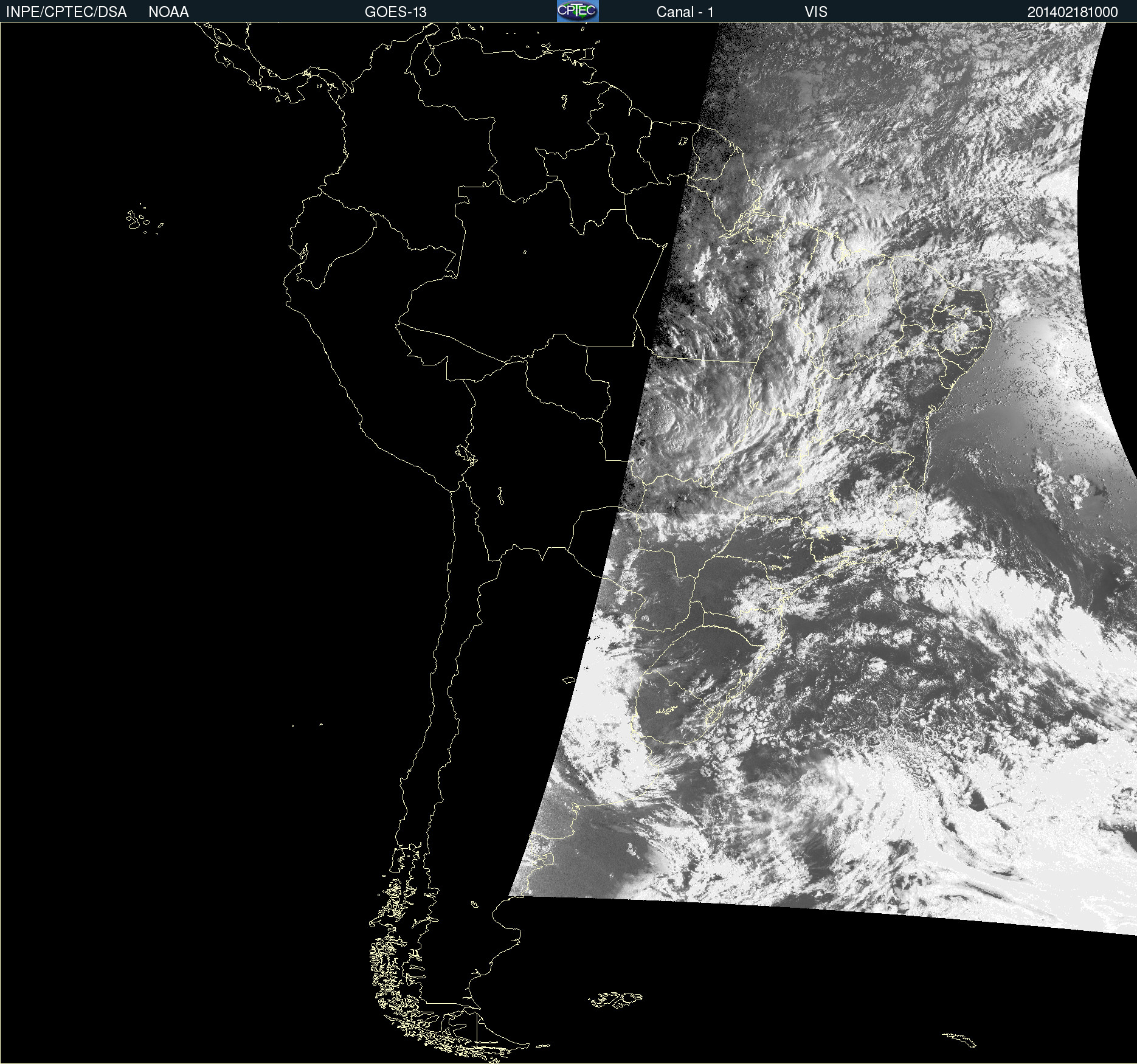The image size is (1137, 1064).
Task: Select the GOES-13 satellite label
Action: coord(395,12)
